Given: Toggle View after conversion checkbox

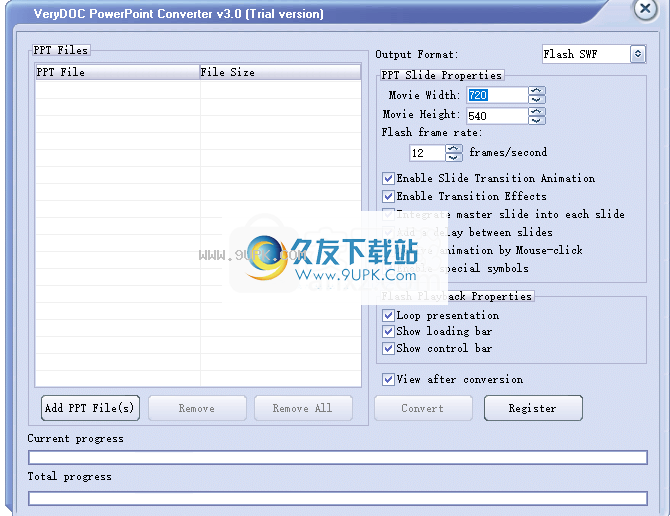Looking at the screenshot, I should tap(388, 379).
